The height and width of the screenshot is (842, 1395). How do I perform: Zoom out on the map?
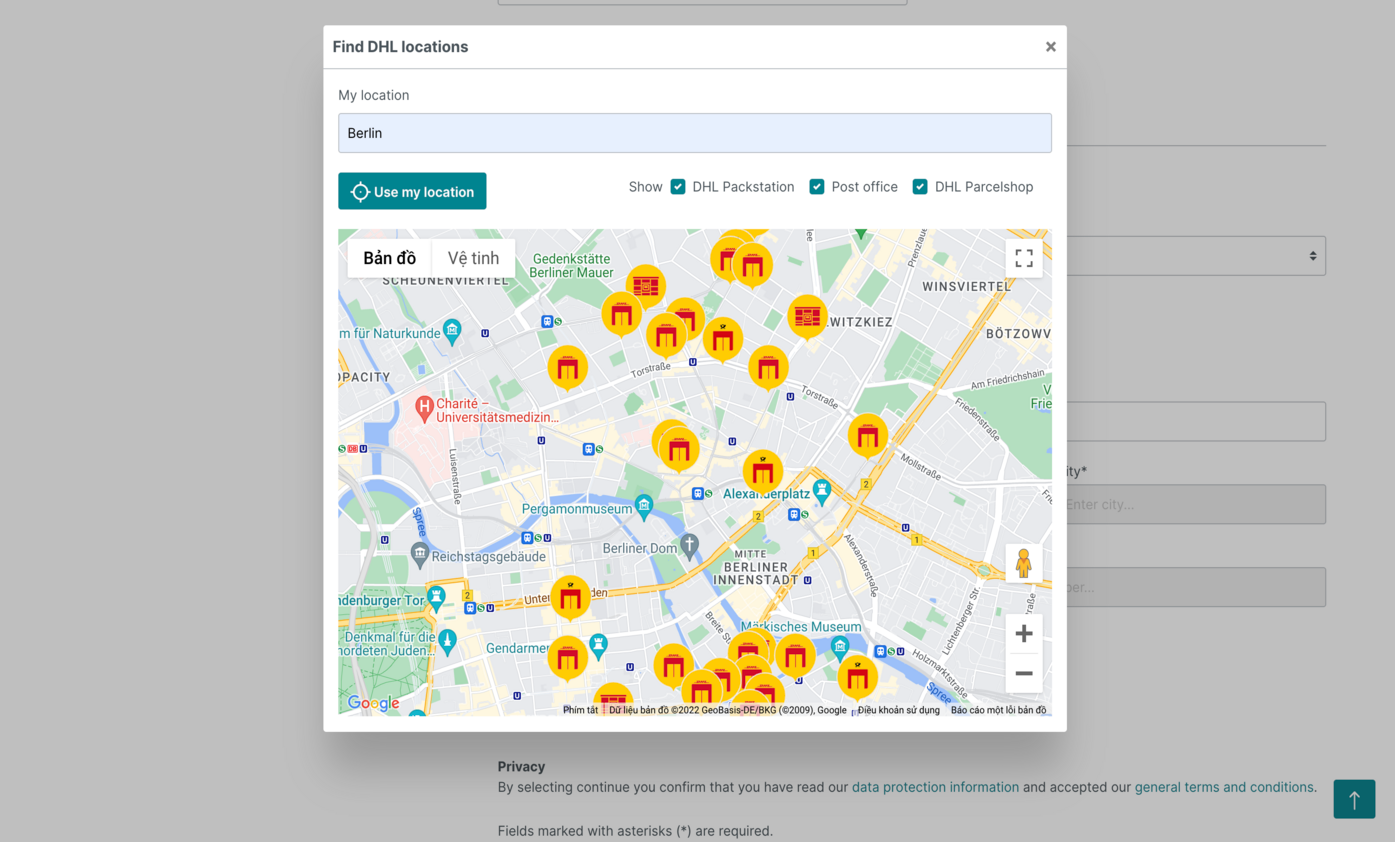pyautogui.click(x=1024, y=673)
